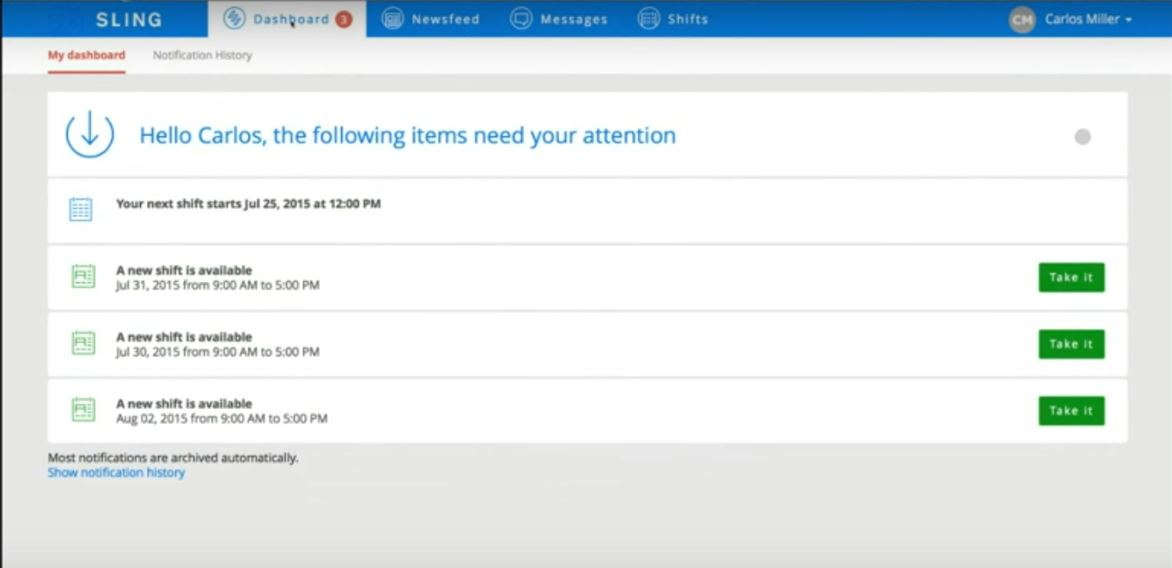Switch to the Notification History tab
The image size is (1172, 568).
click(x=203, y=55)
